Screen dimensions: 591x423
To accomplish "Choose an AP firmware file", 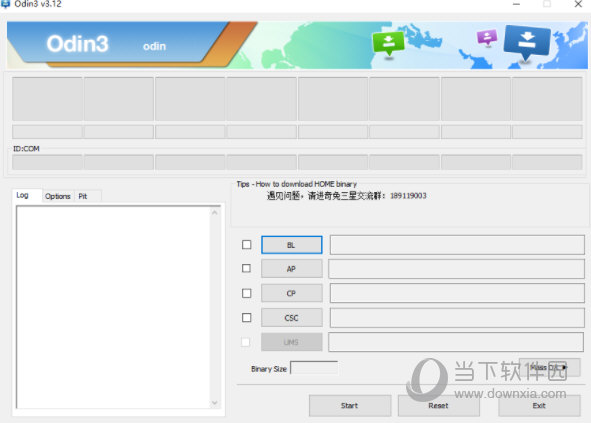I will click(292, 269).
